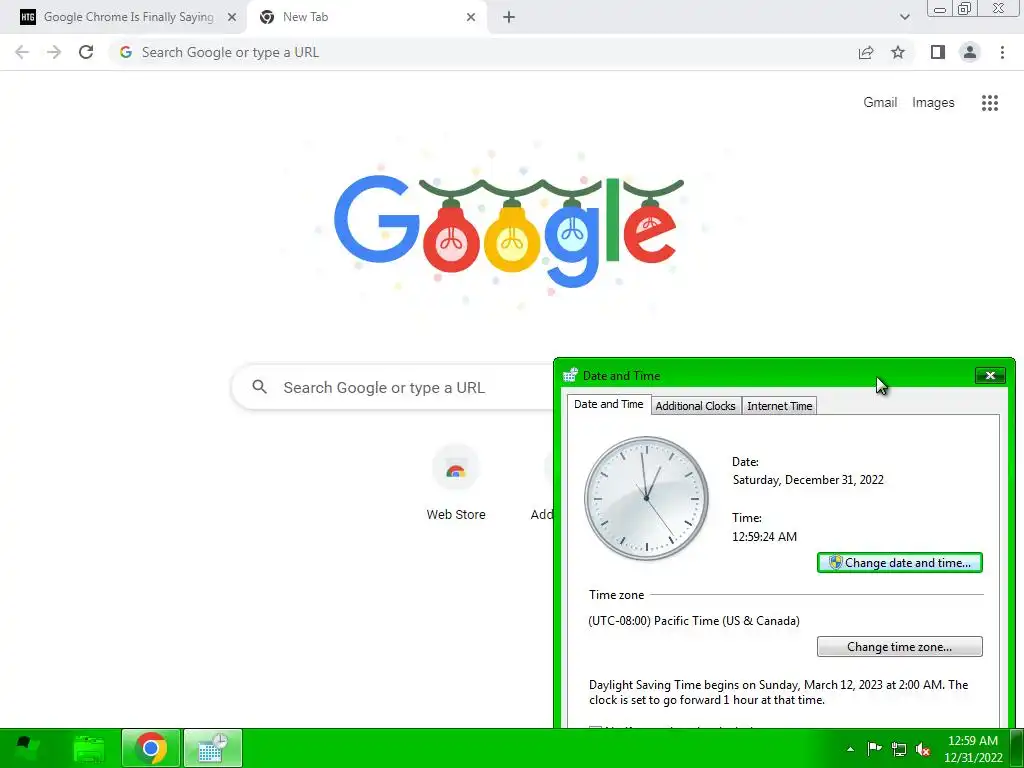Switch to Internet Time tab
Image resolution: width=1024 pixels, height=768 pixels.
[x=779, y=406]
